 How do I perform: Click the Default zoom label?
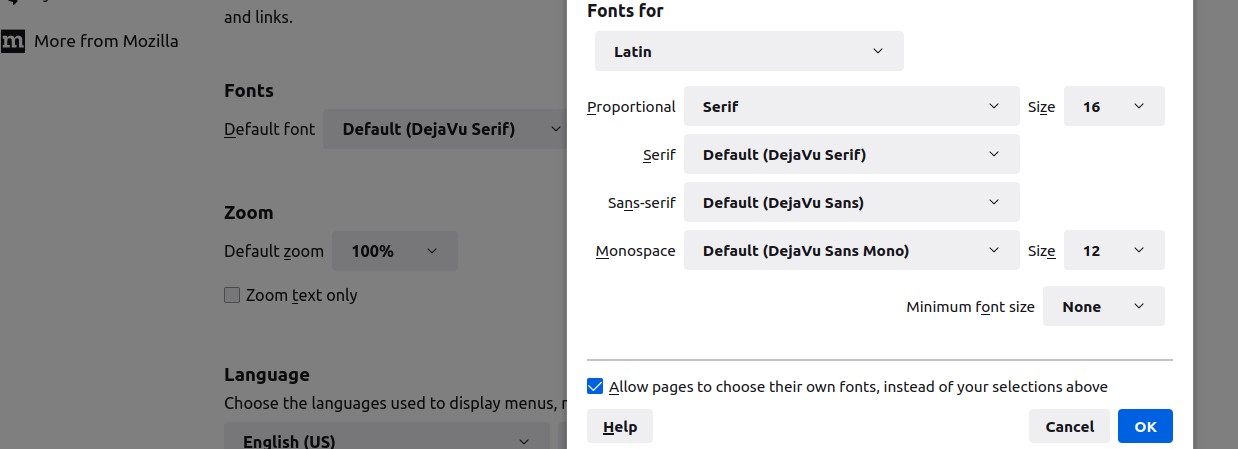click(x=274, y=251)
